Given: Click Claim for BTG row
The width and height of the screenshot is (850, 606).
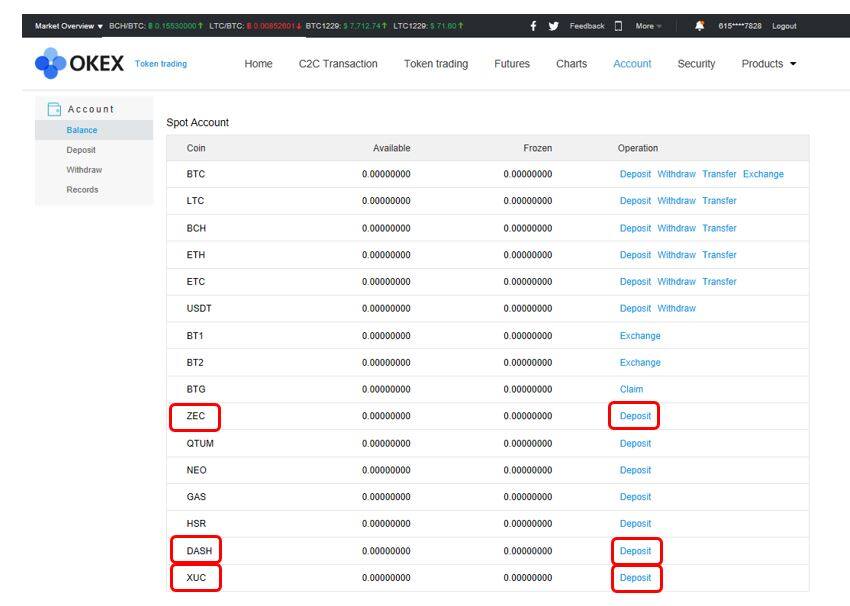Looking at the screenshot, I should pyautogui.click(x=632, y=389).
